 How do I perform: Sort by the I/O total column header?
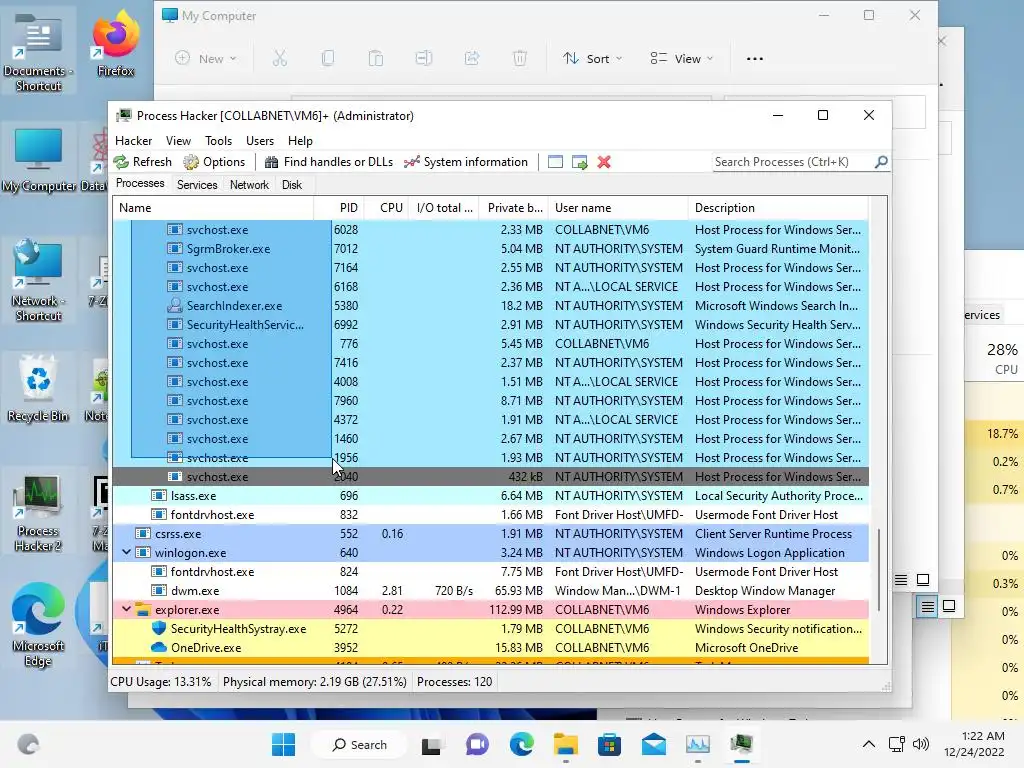[x=443, y=208]
